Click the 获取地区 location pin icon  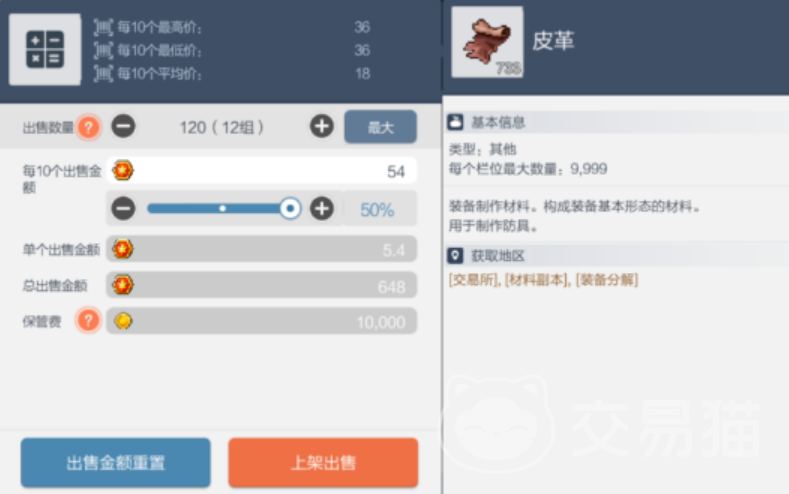(455, 256)
